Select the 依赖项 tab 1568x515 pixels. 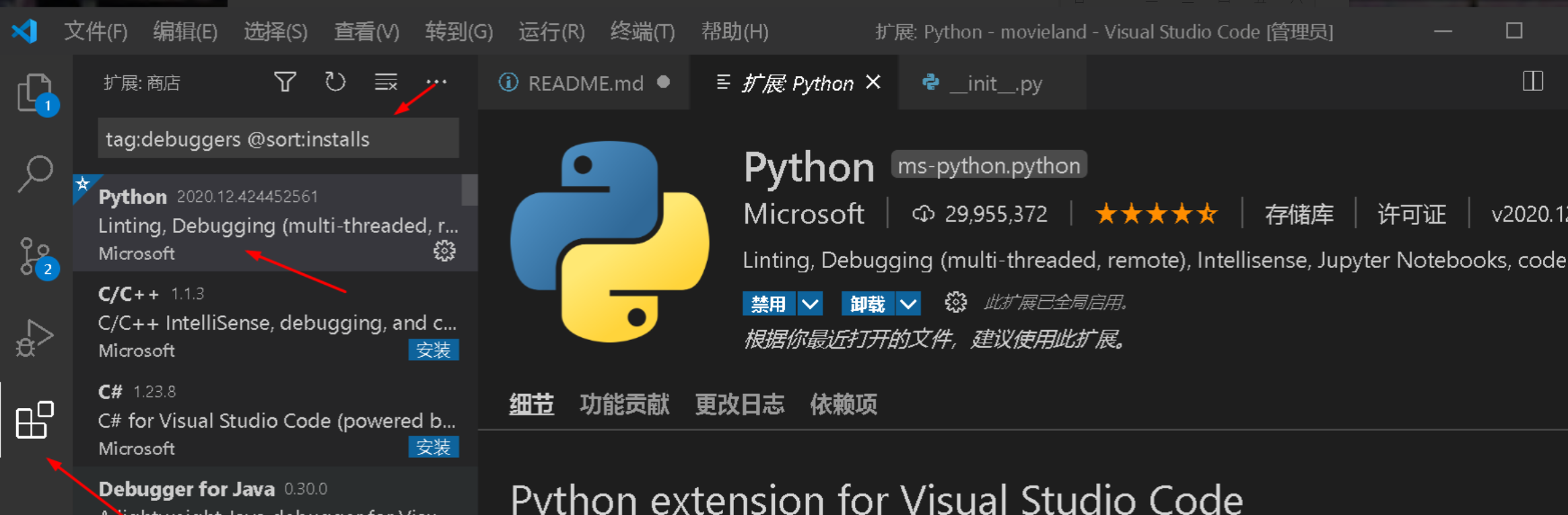coord(843,405)
